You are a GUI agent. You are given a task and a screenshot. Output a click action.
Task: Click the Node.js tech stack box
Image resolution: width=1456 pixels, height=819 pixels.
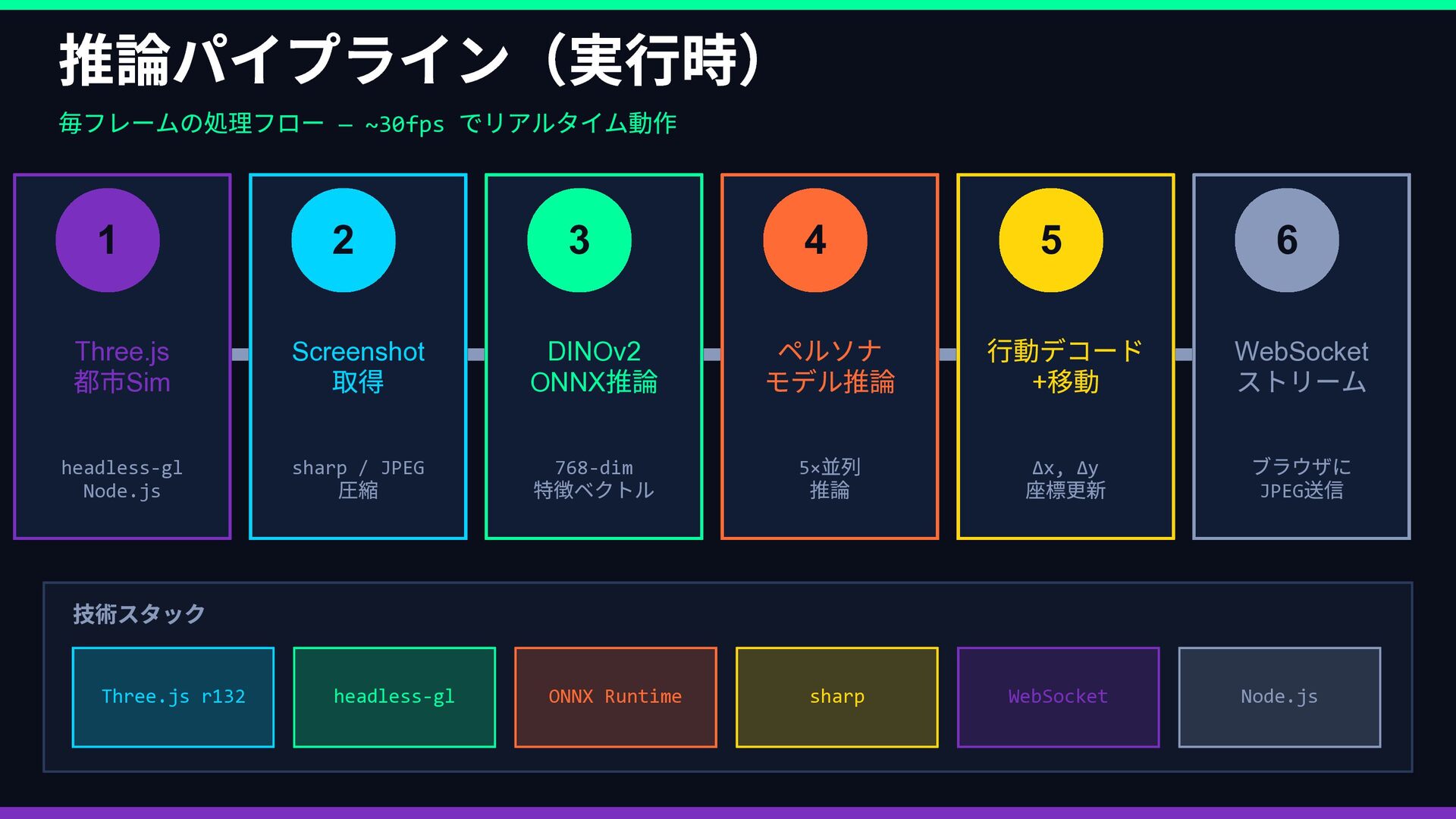pos(1279,697)
